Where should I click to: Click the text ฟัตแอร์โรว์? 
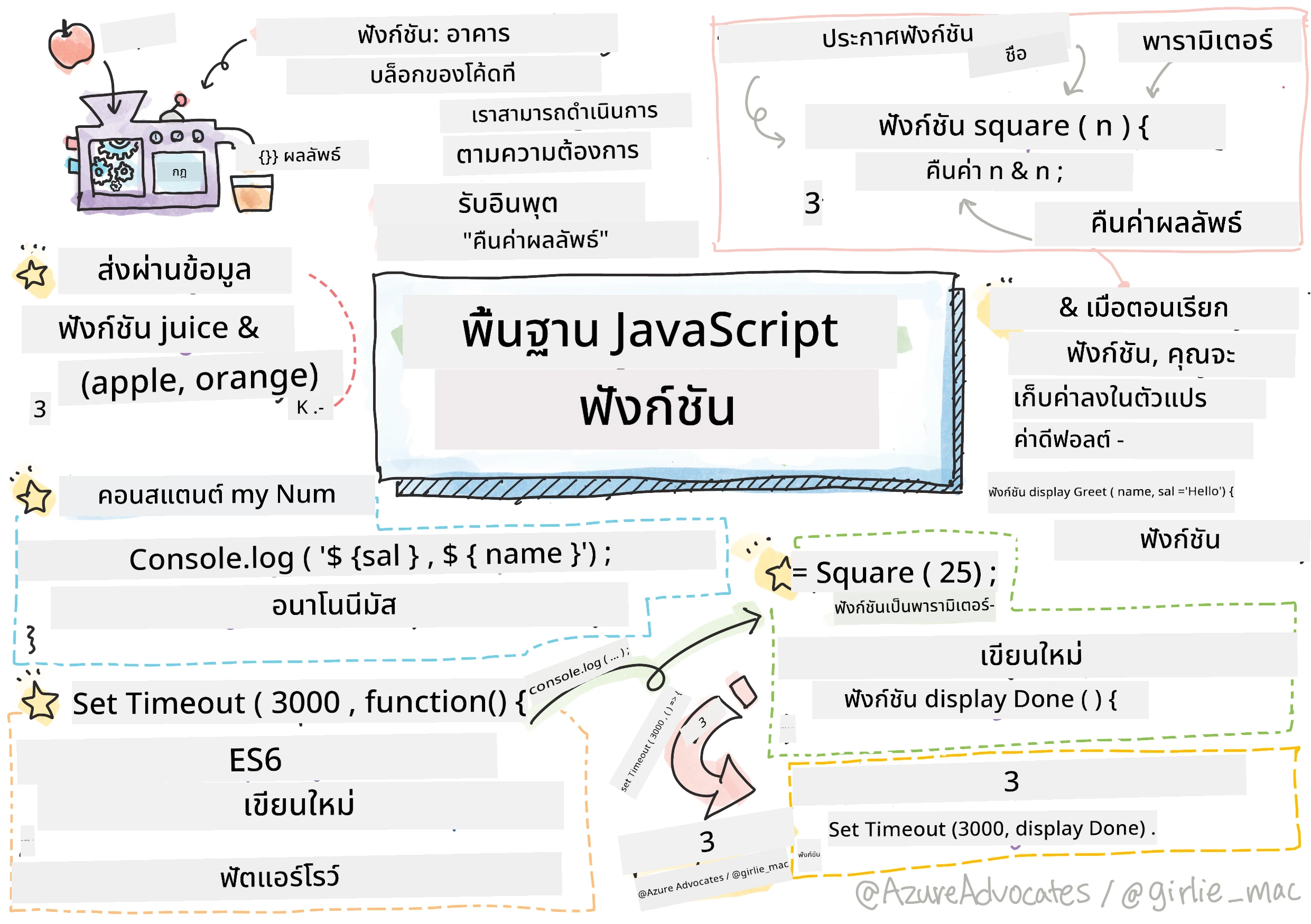click(280, 877)
